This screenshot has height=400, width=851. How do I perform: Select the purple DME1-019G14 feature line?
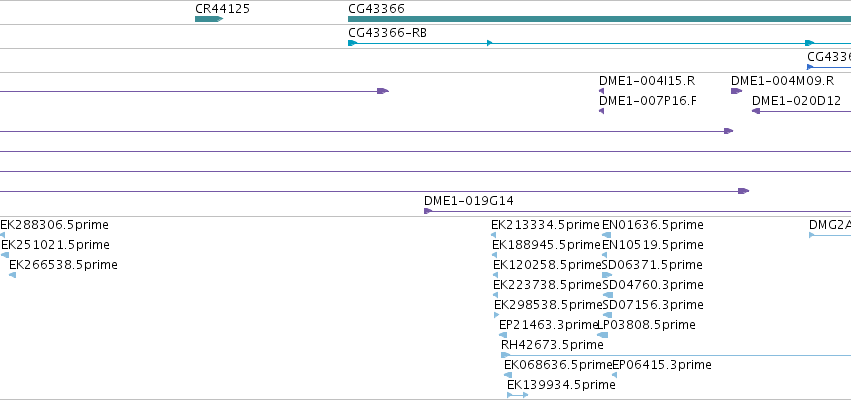638,211
